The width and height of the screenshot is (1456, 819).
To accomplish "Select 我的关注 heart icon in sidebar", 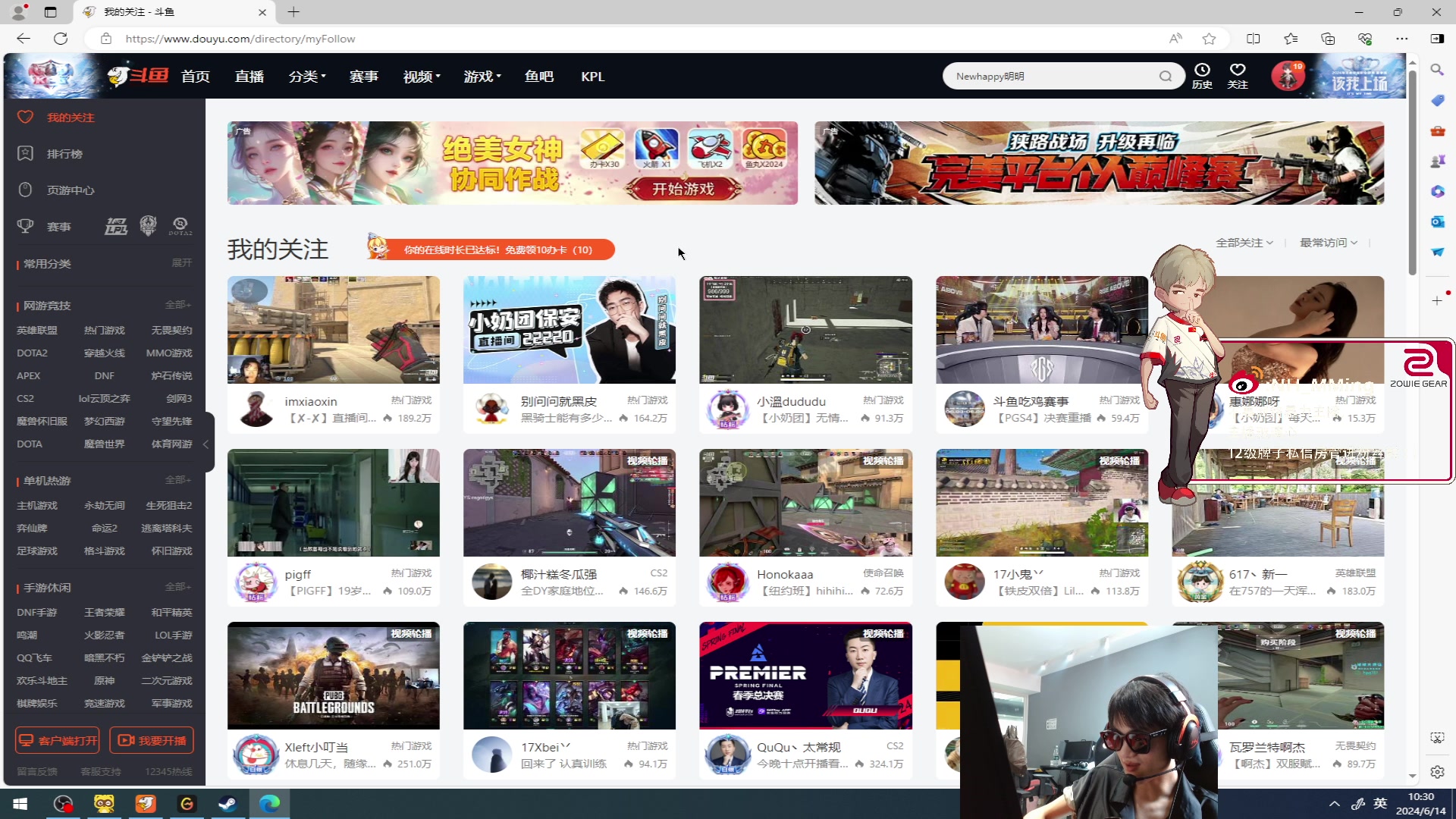I will pyautogui.click(x=26, y=117).
